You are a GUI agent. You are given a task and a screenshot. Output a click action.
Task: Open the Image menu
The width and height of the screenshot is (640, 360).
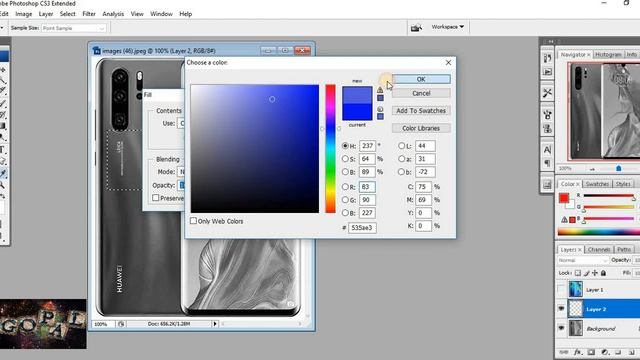[x=24, y=14]
